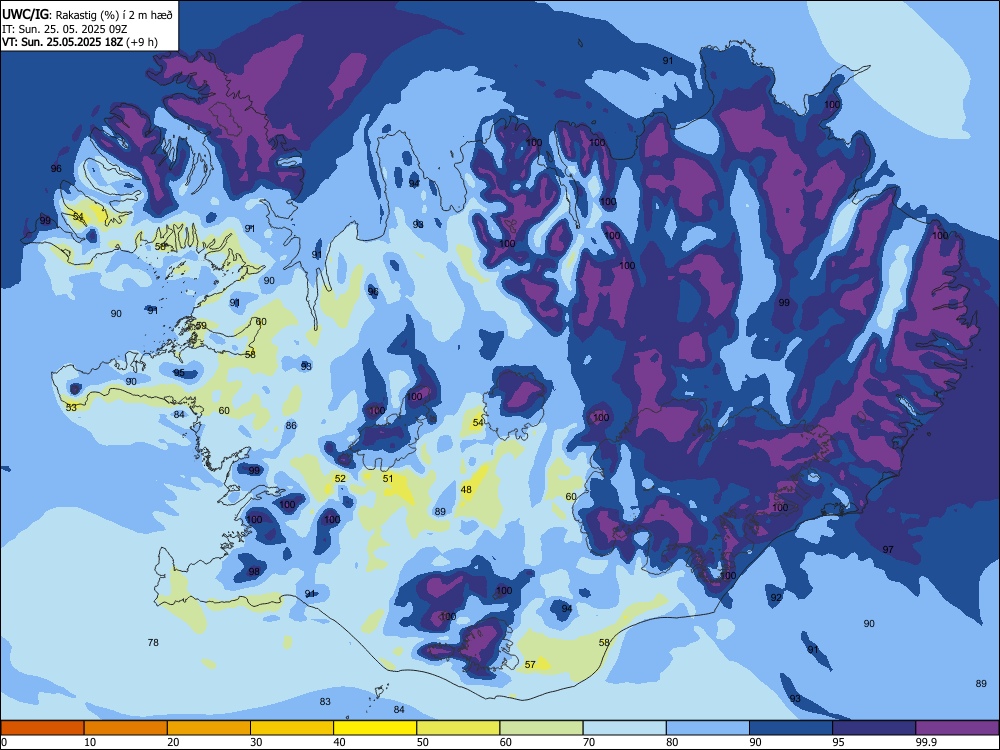Click the light blue 80–90 legend swatch
The width and height of the screenshot is (1000, 750).
coord(708,728)
